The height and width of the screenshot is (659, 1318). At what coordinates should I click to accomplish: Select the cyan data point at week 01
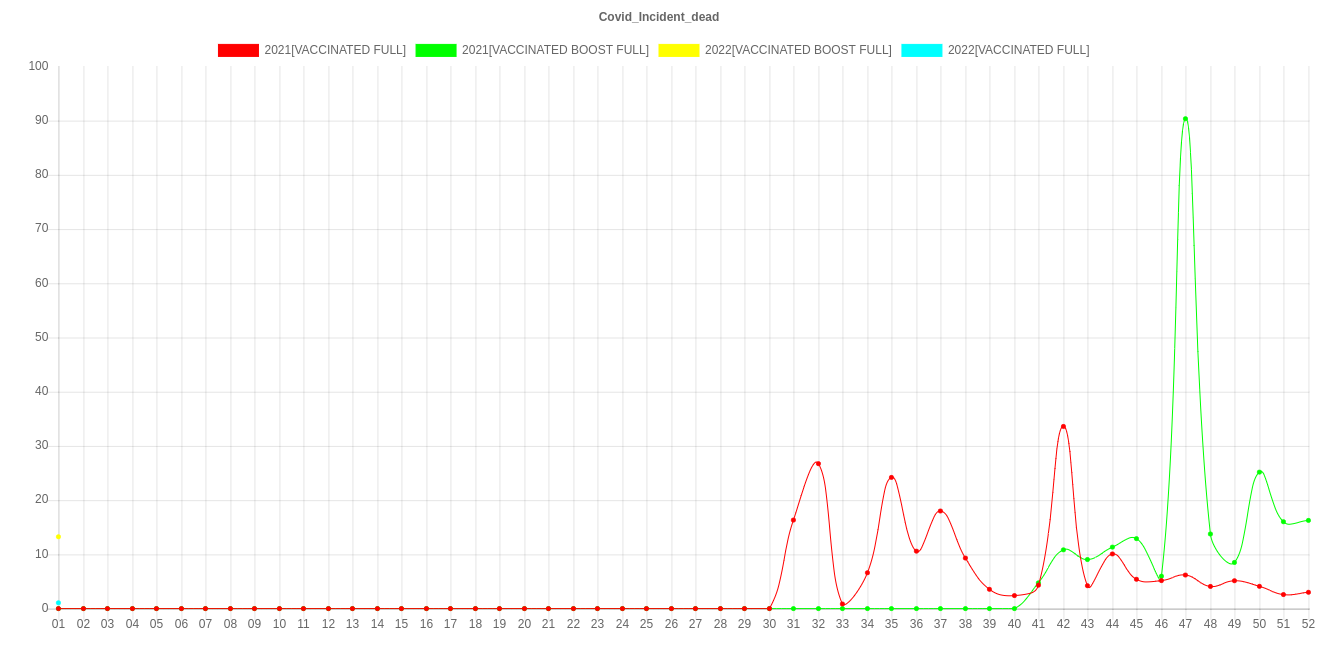(58, 603)
